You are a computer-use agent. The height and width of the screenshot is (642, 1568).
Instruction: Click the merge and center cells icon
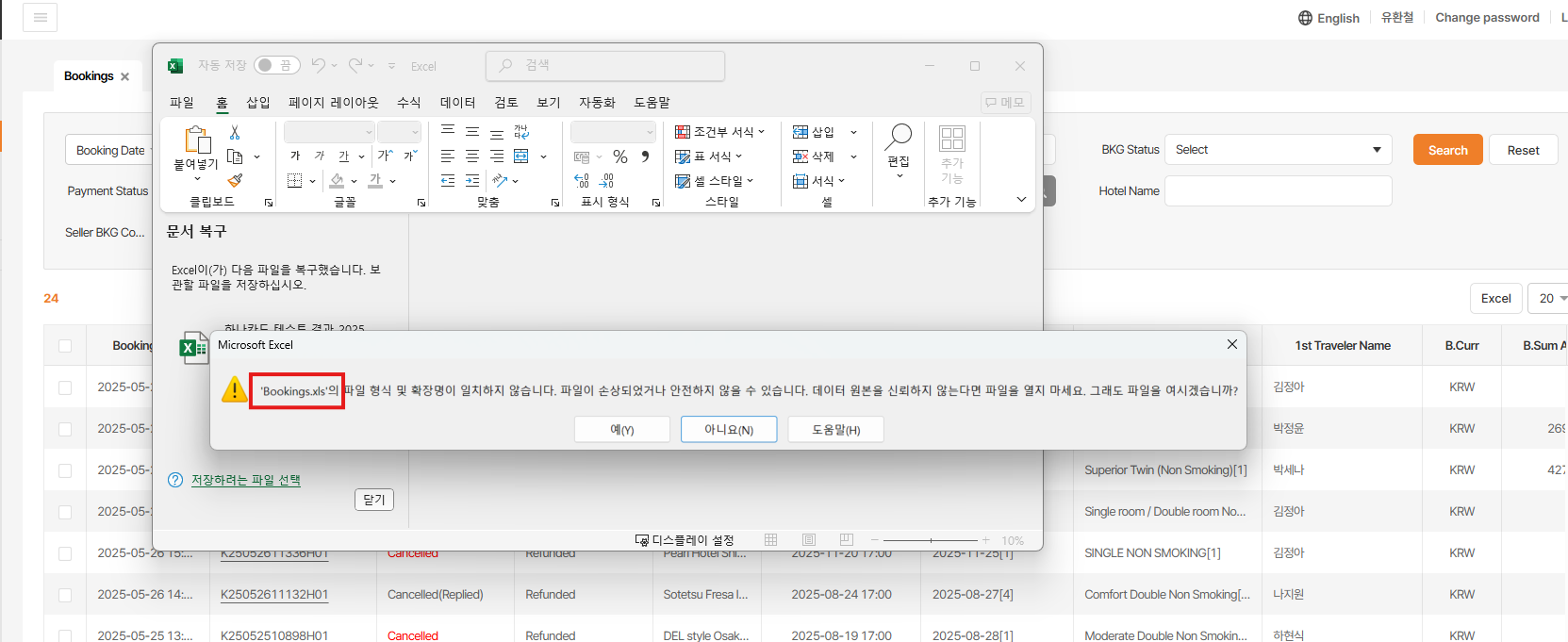click(521, 156)
